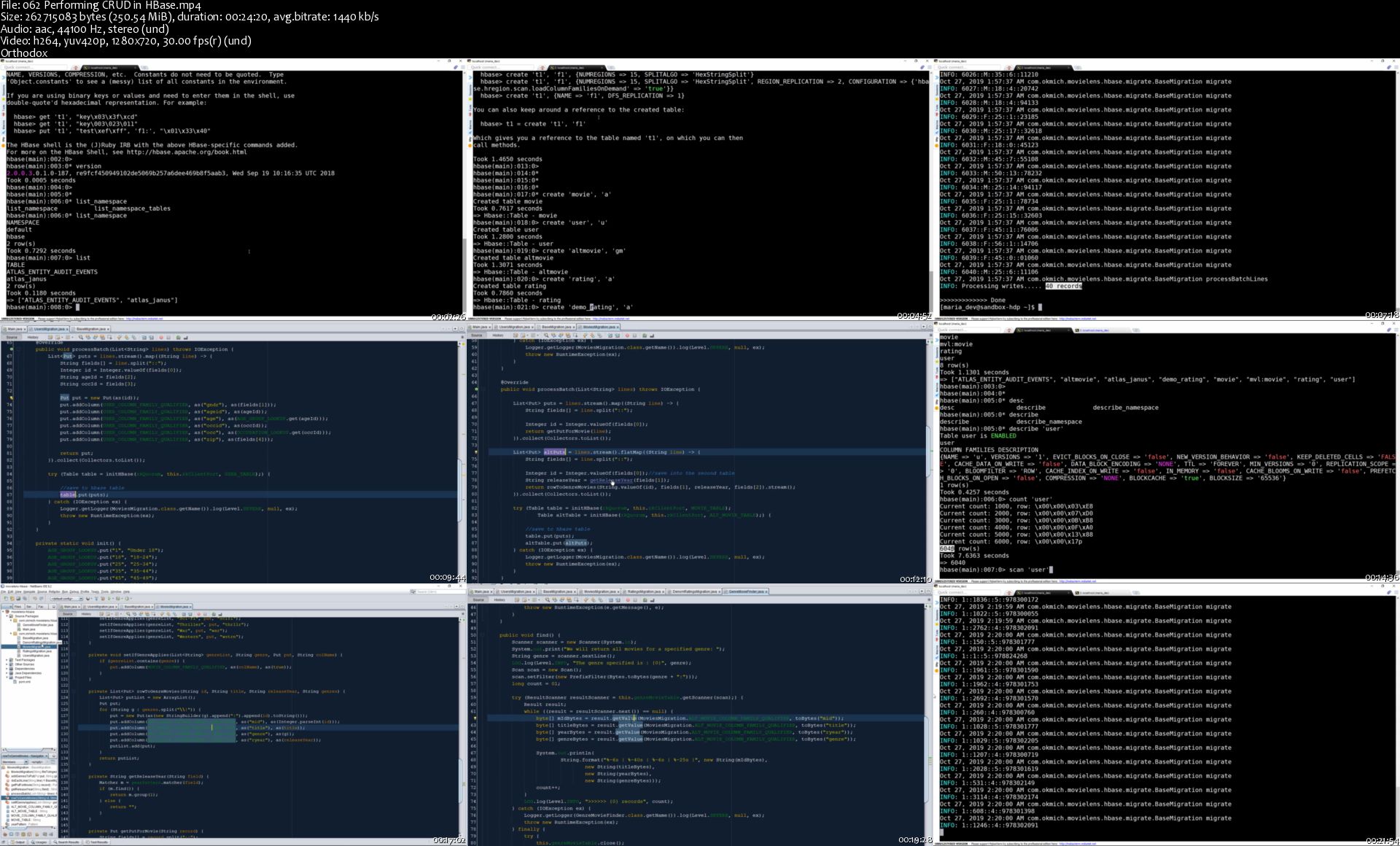Viewport: 1400px width, 846px height.
Task: Click the Find Selection magnifier icon in editor toolbar
Action: [128, 614]
